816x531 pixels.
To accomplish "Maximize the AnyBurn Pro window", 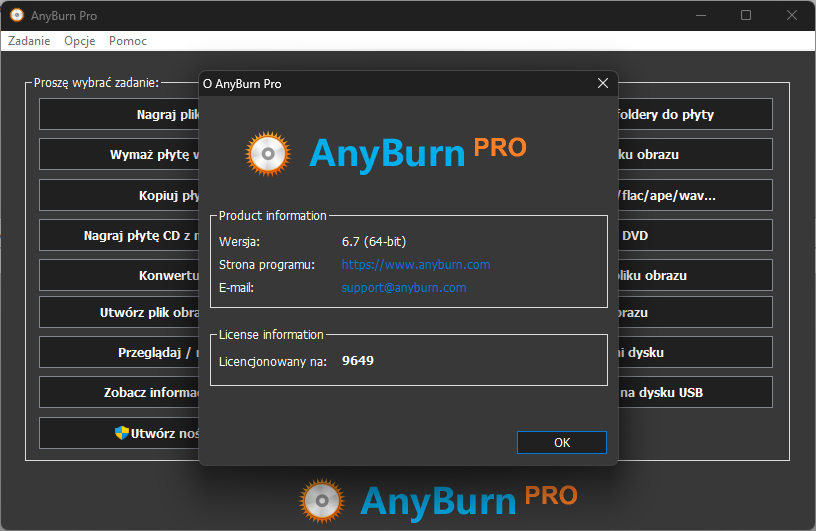I will click(746, 16).
